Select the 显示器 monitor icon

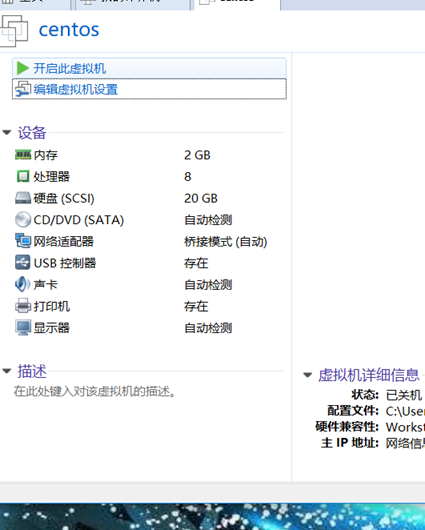23,328
